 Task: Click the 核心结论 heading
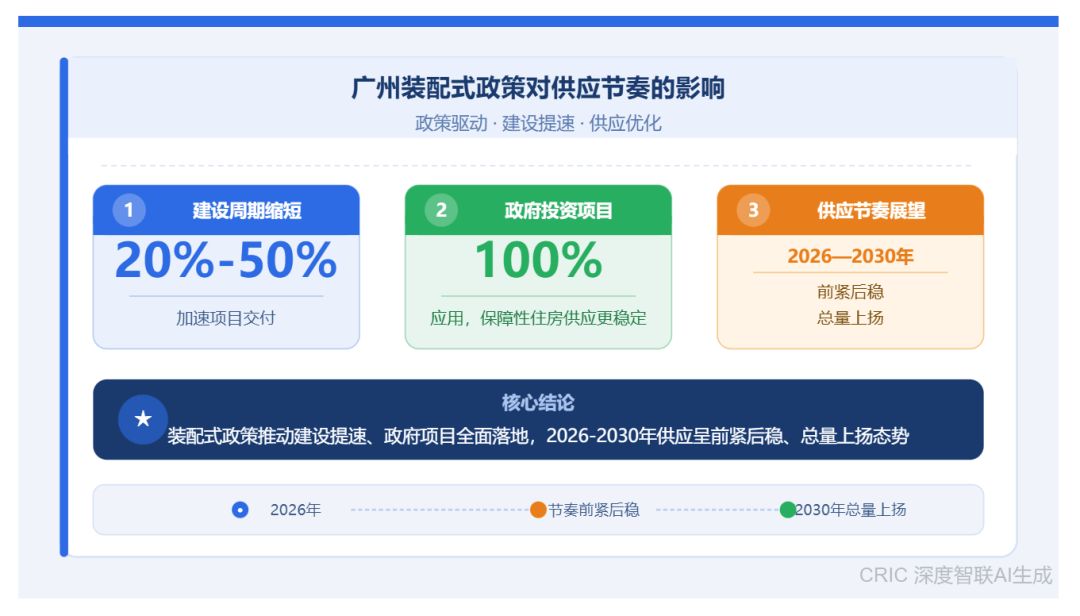[x=538, y=403]
